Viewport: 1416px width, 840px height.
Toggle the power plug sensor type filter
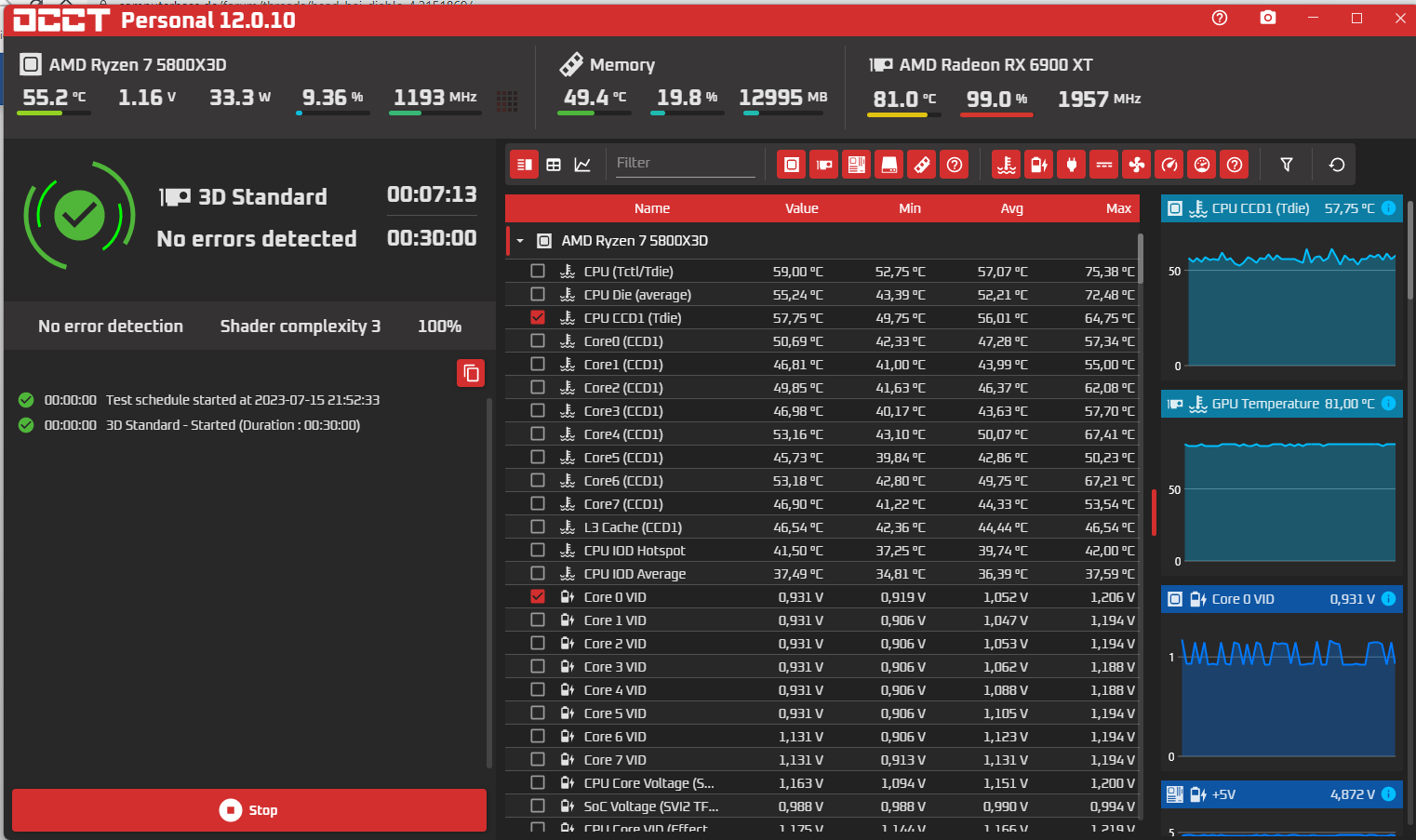[x=1072, y=165]
